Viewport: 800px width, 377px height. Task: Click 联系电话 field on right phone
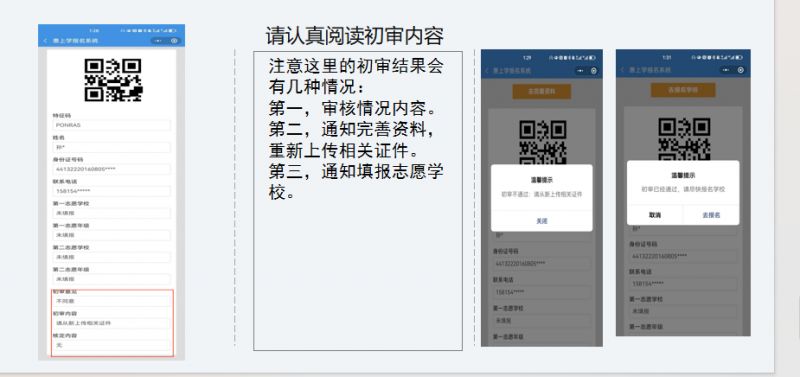(683, 284)
